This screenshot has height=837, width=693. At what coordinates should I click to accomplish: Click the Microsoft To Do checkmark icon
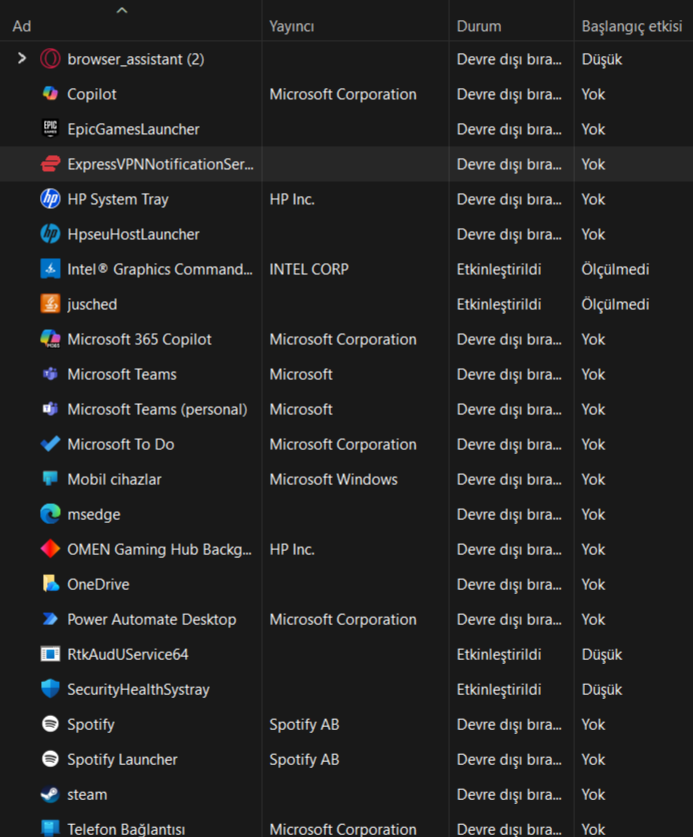pos(50,444)
